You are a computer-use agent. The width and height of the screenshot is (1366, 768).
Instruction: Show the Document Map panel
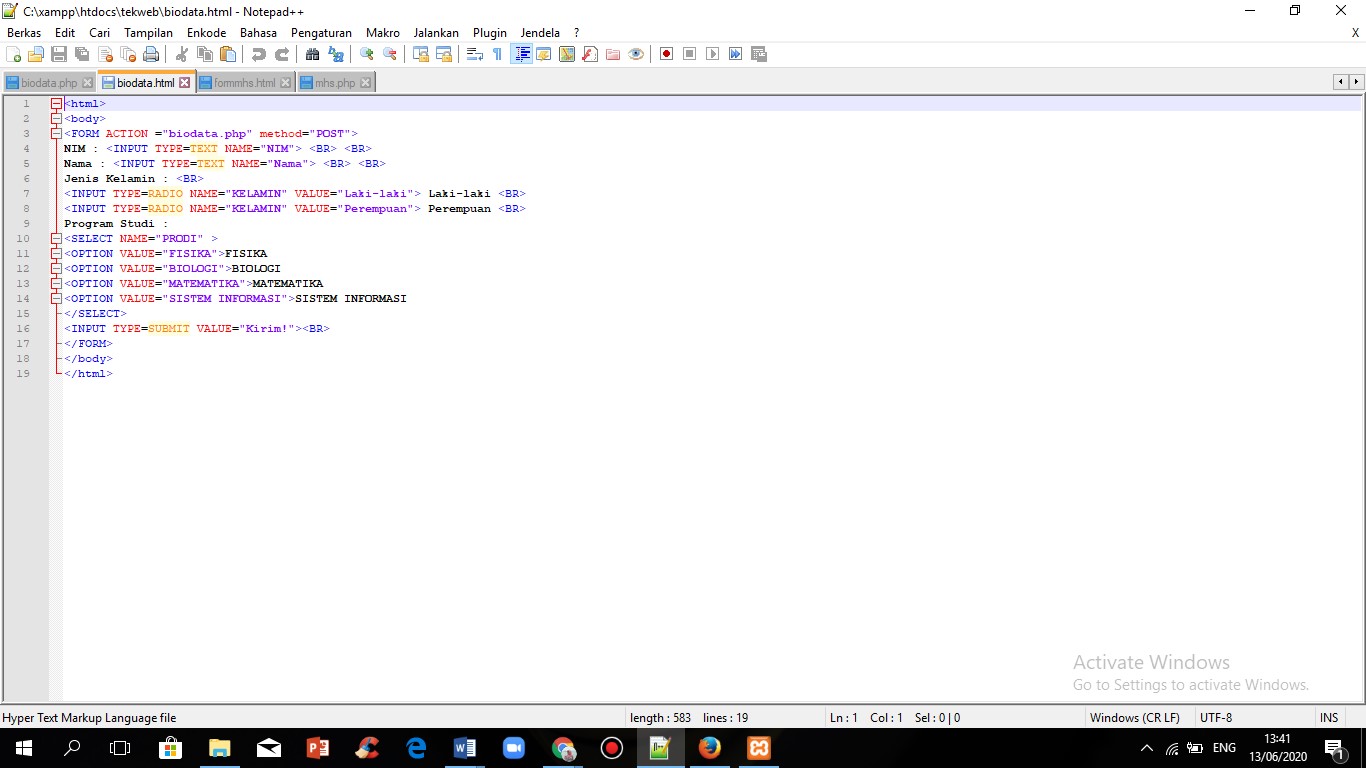click(567, 54)
